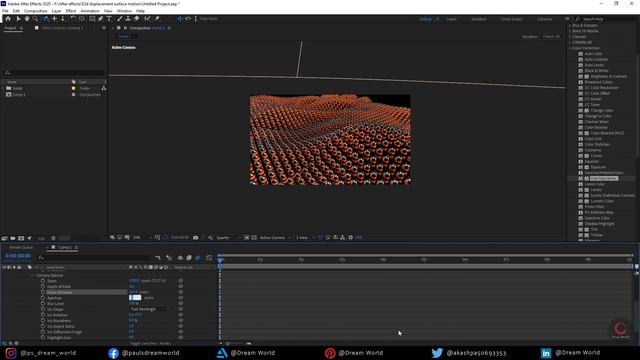Switch to the Small Screen workspace

(x=511, y=19)
